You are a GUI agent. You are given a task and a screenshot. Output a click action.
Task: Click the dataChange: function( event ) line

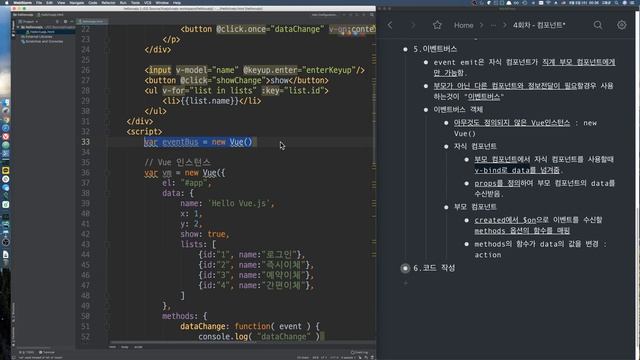(250, 327)
